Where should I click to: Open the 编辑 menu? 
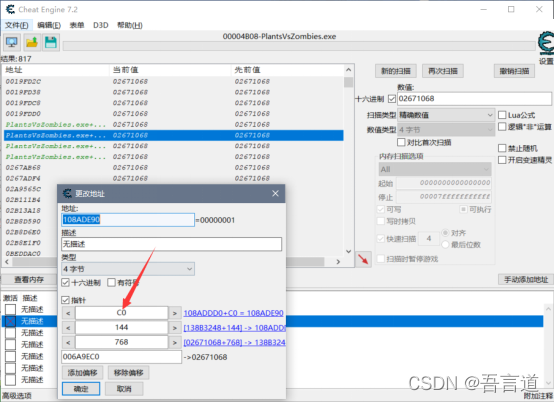[49, 25]
